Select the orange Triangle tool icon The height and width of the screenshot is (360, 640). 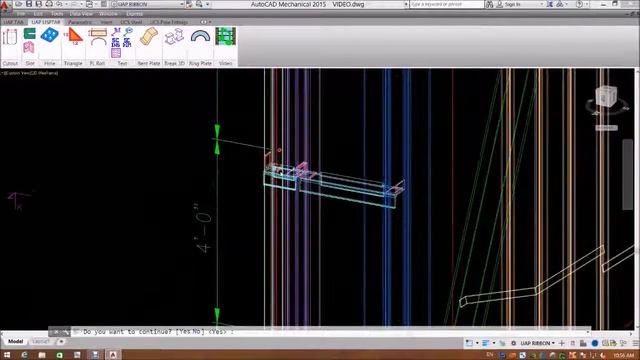[x=75, y=36]
